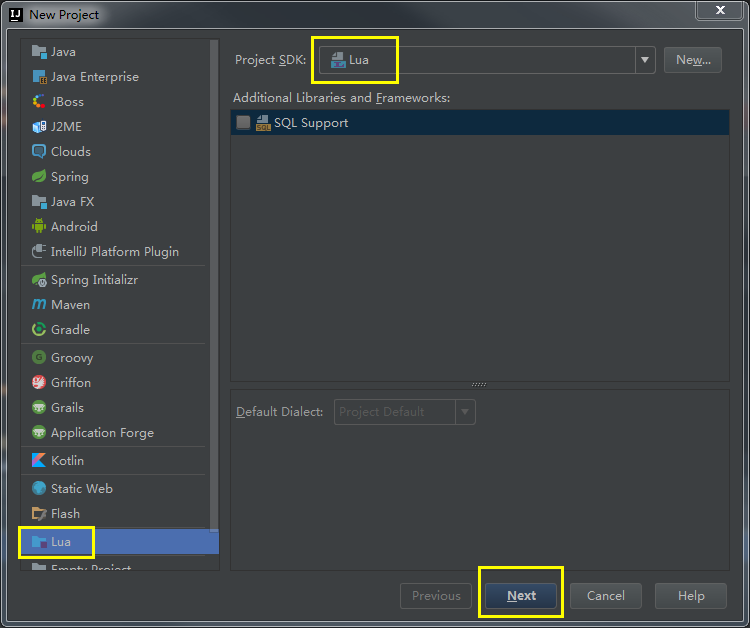This screenshot has height=628, width=750.
Task: Open Help for New Project
Action: tap(691, 595)
